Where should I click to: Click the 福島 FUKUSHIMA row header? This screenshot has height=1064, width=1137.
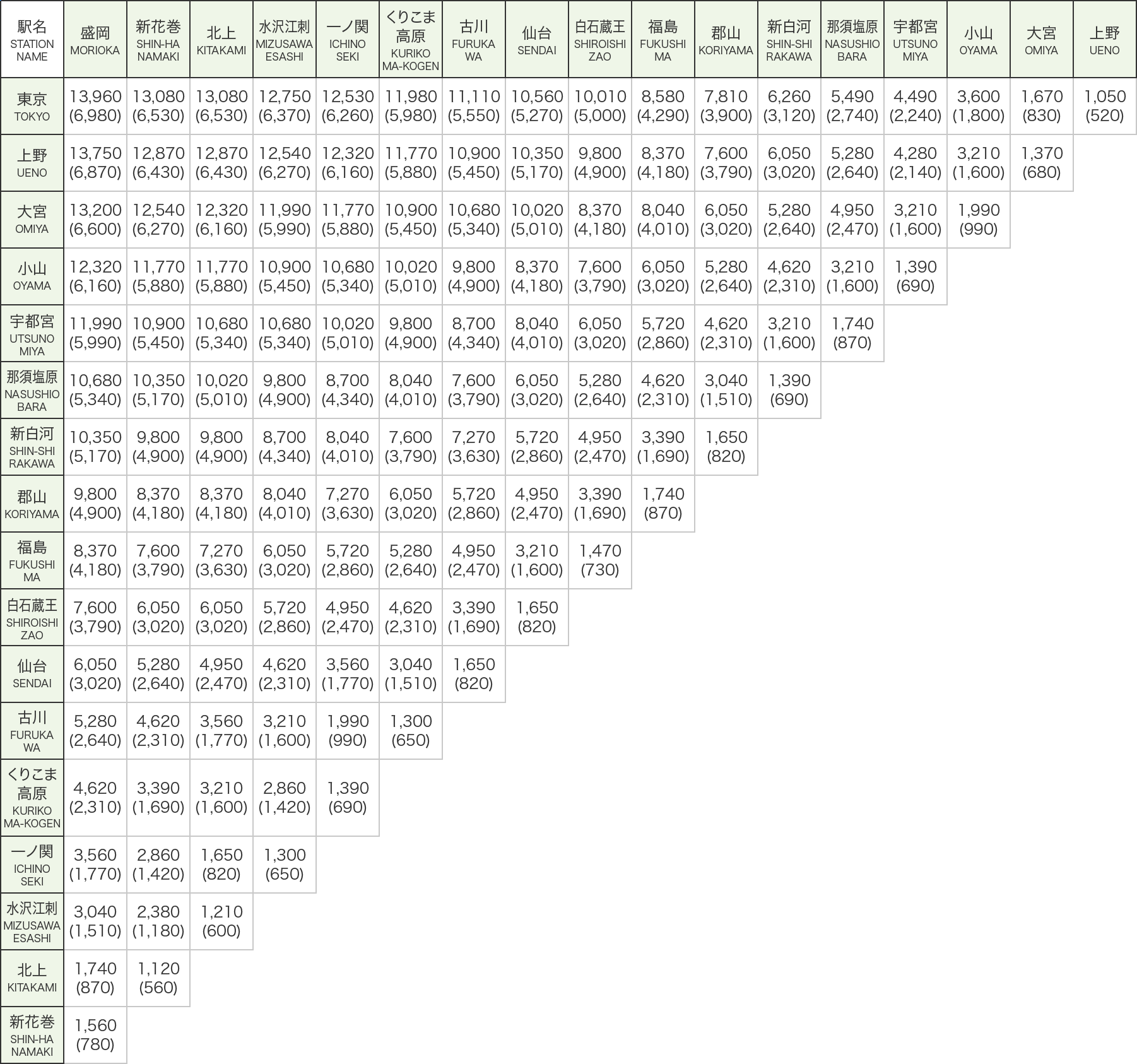[32, 560]
